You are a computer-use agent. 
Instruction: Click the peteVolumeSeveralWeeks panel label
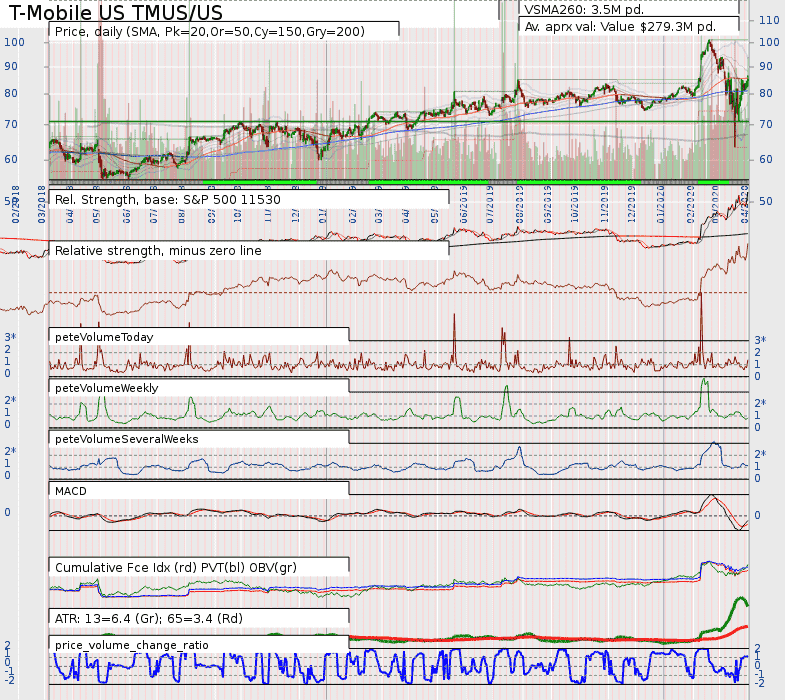point(127,440)
